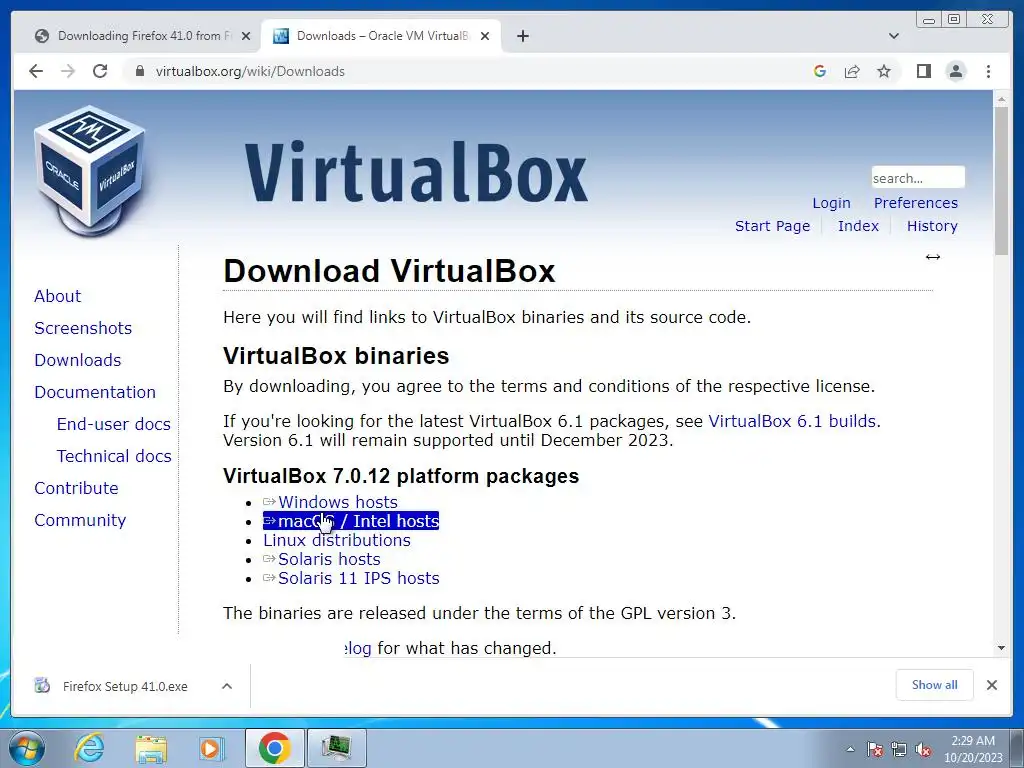Open End-user docs link

pos(114,424)
